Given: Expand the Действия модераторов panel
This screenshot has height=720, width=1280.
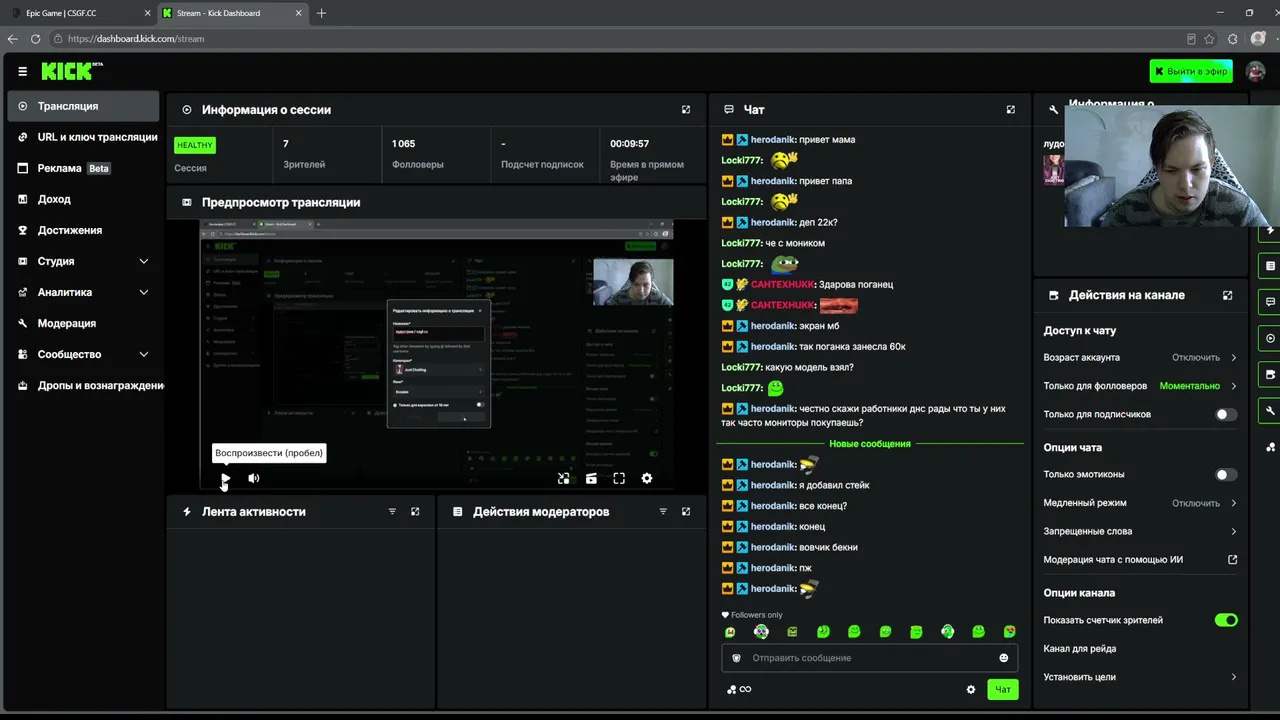Looking at the screenshot, I should click(x=686, y=512).
